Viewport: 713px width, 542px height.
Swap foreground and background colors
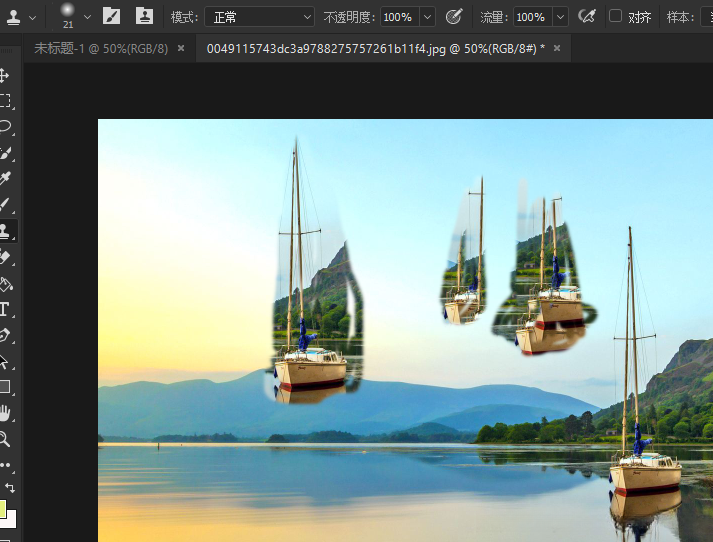(10, 488)
